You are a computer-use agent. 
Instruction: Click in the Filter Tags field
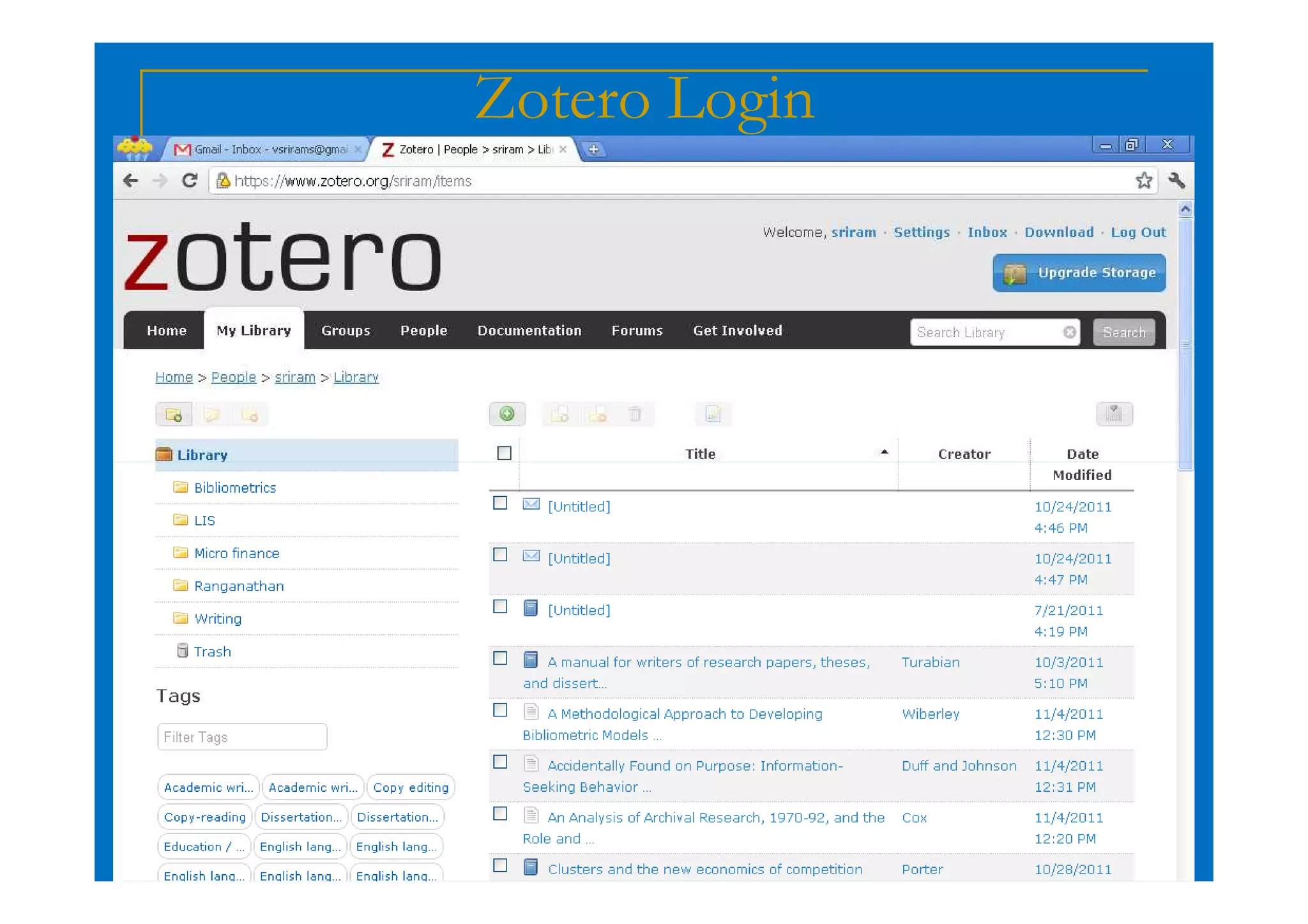pyautogui.click(x=242, y=737)
